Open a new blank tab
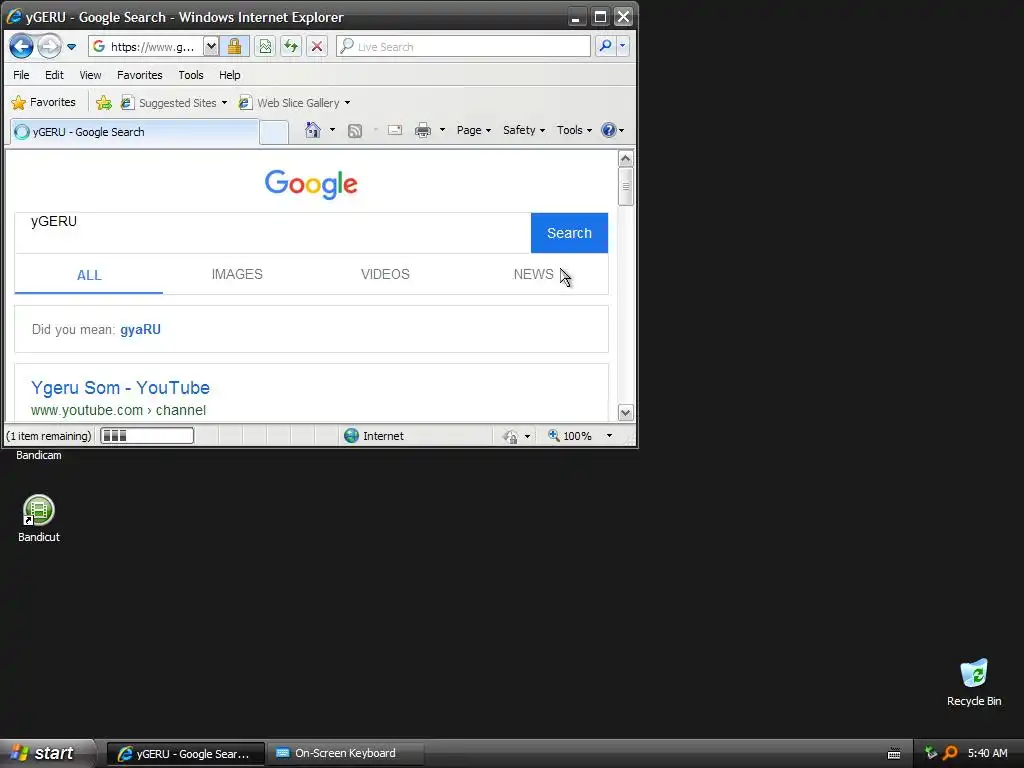 point(274,132)
